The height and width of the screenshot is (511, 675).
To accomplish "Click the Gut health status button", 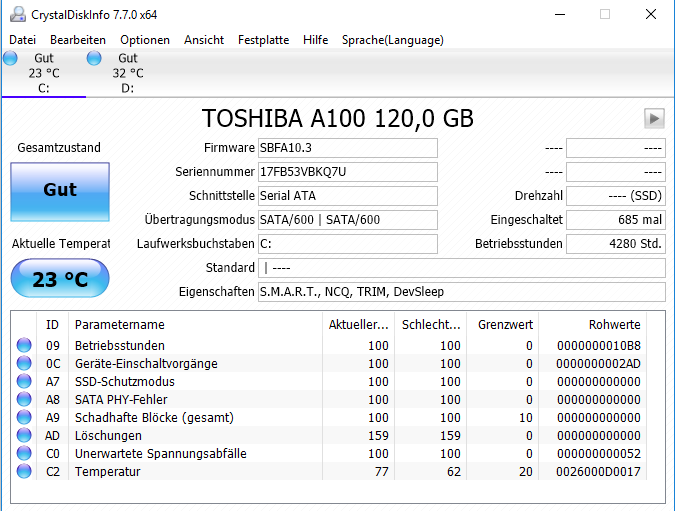I will pyautogui.click(x=60, y=192).
